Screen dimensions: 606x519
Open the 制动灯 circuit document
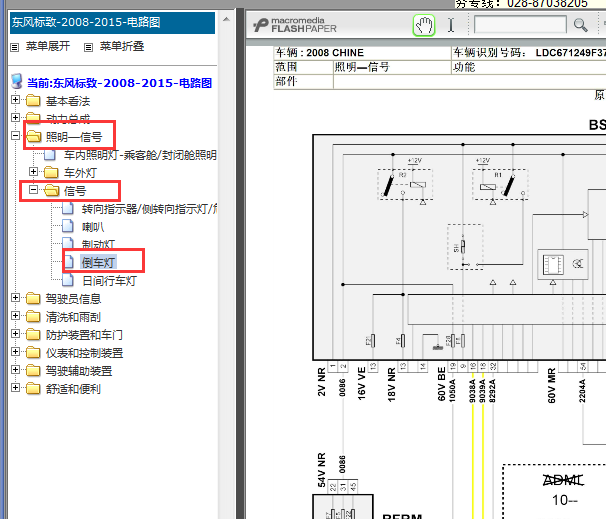click(98, 245)
